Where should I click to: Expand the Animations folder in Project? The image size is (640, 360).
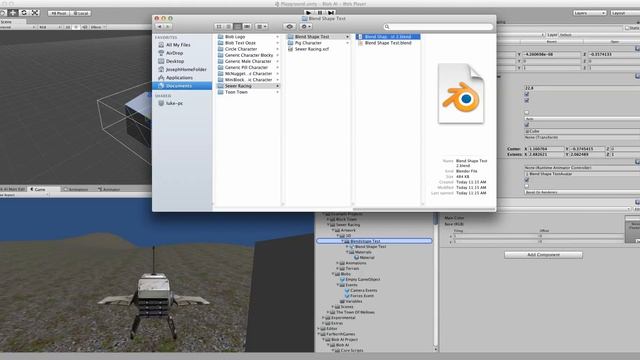(x=338, y=263)
